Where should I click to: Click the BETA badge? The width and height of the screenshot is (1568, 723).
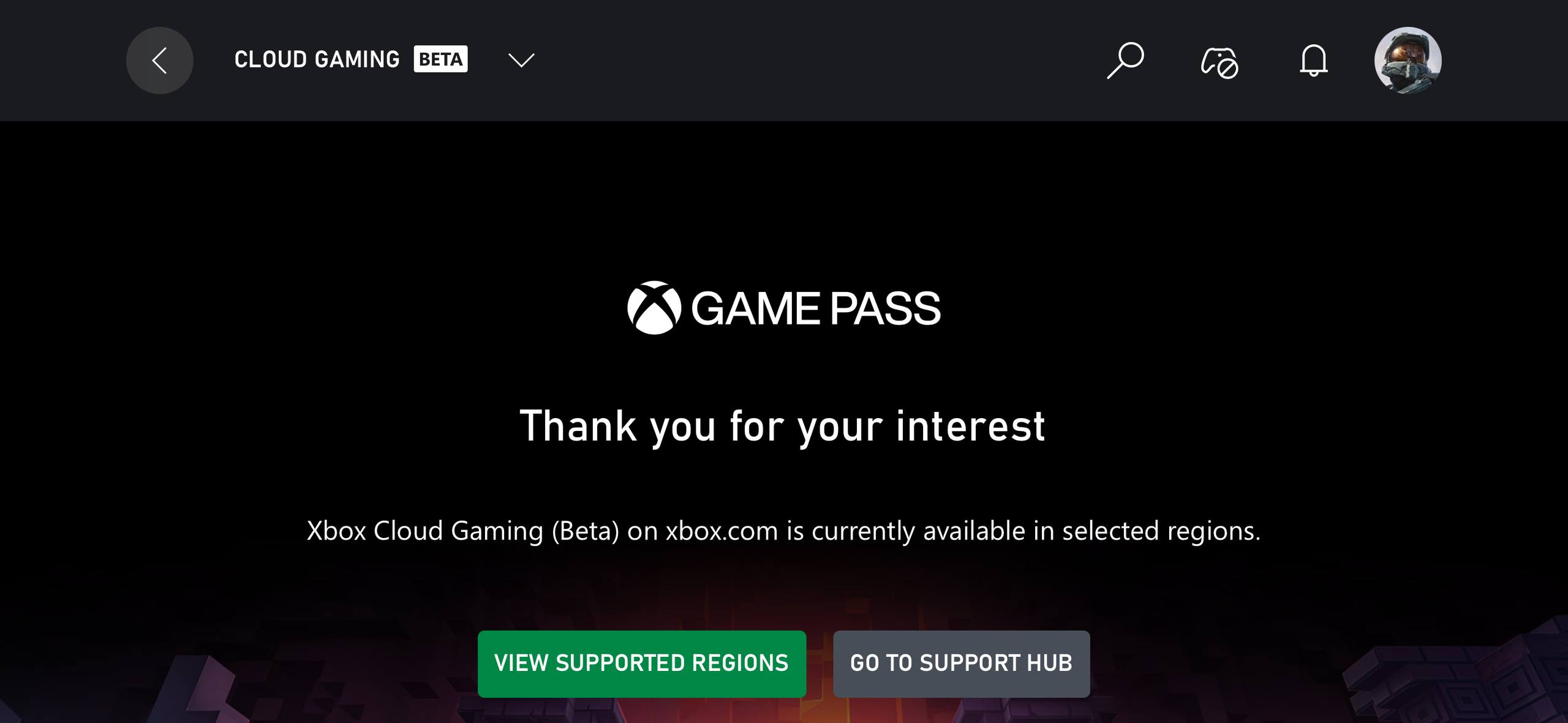click(x=440, y=59)
